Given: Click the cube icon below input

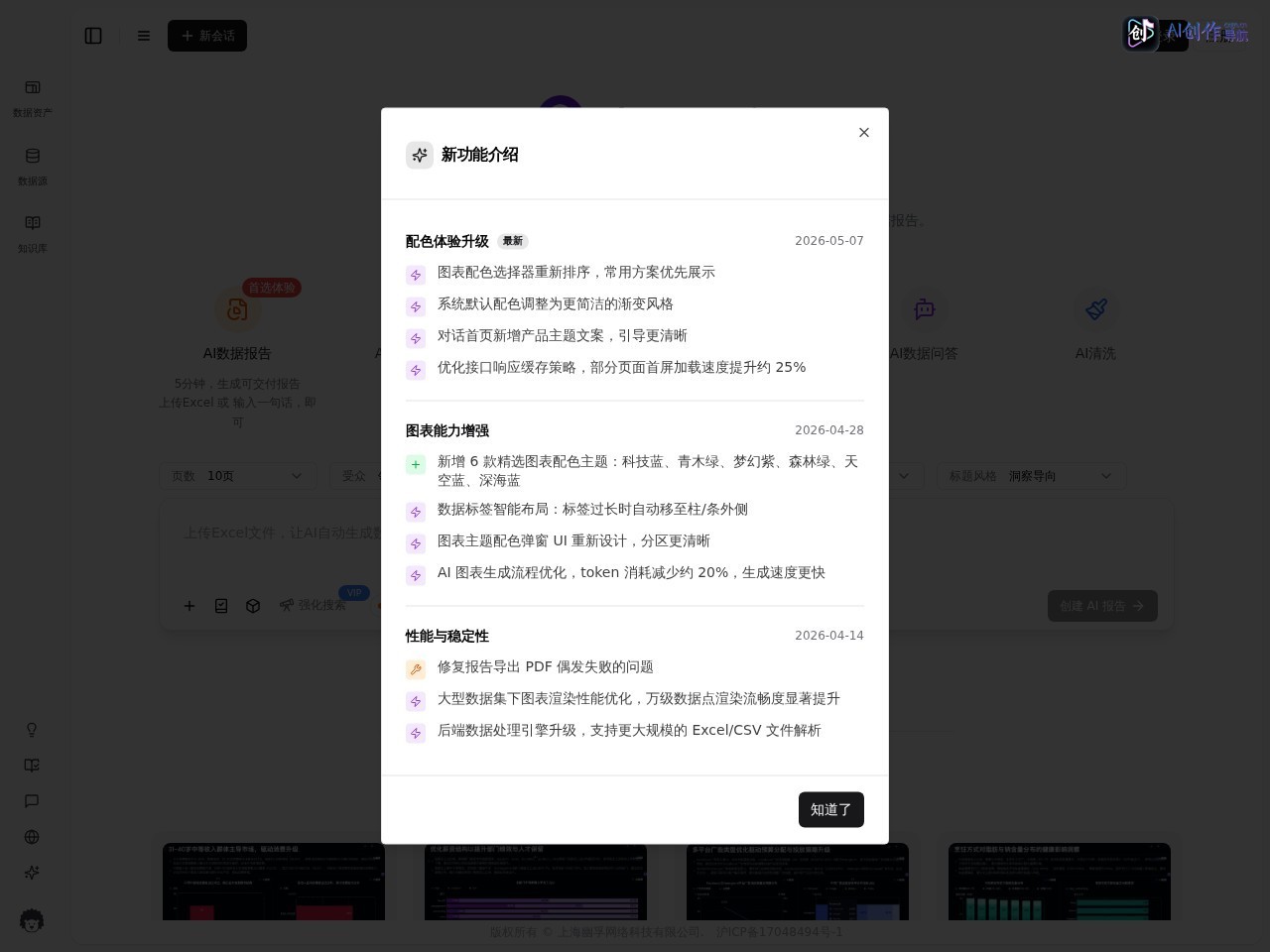Looking at the screenshot, I should [x=253, y=606].
